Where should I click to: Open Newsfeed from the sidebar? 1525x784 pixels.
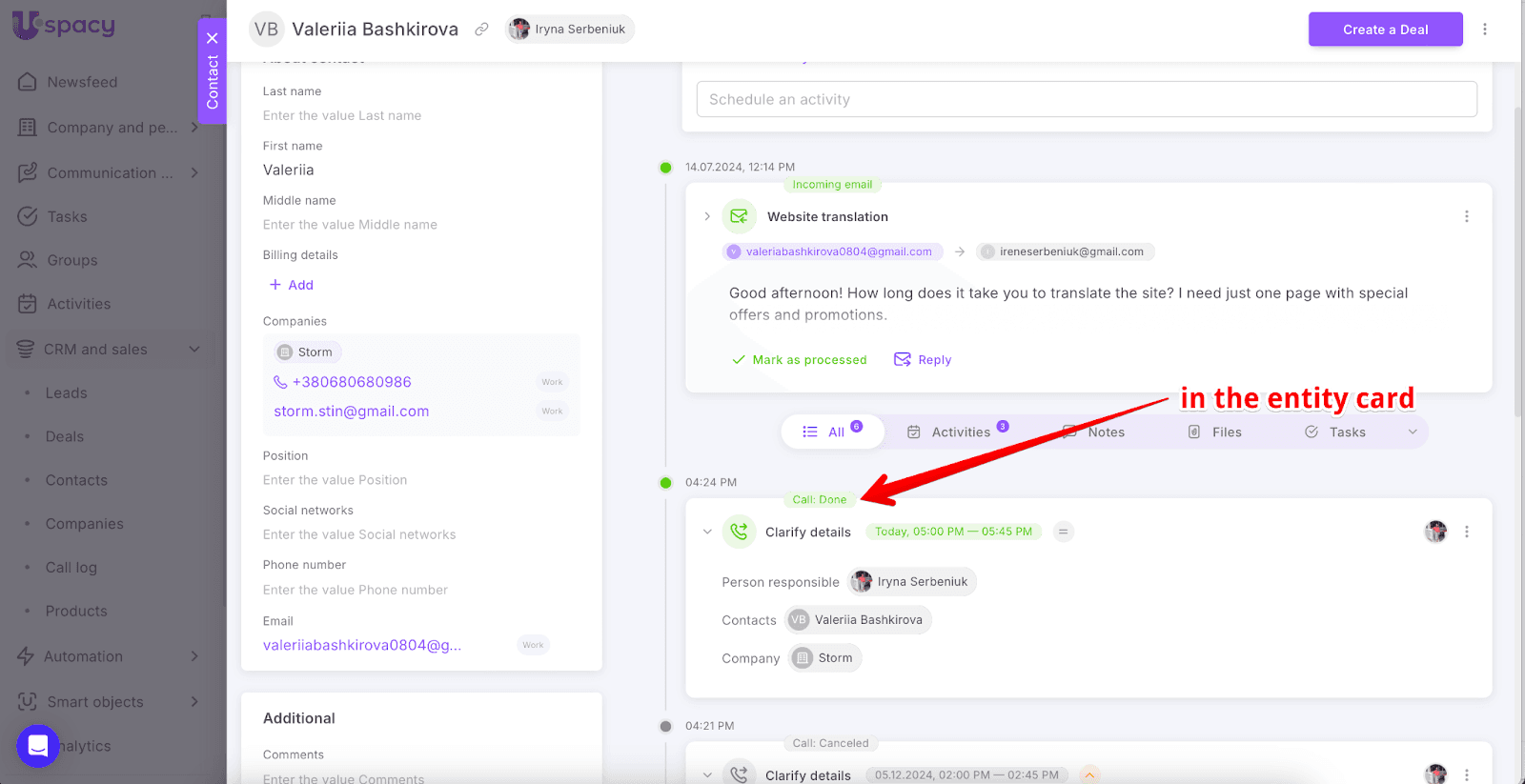coord(82,82)
